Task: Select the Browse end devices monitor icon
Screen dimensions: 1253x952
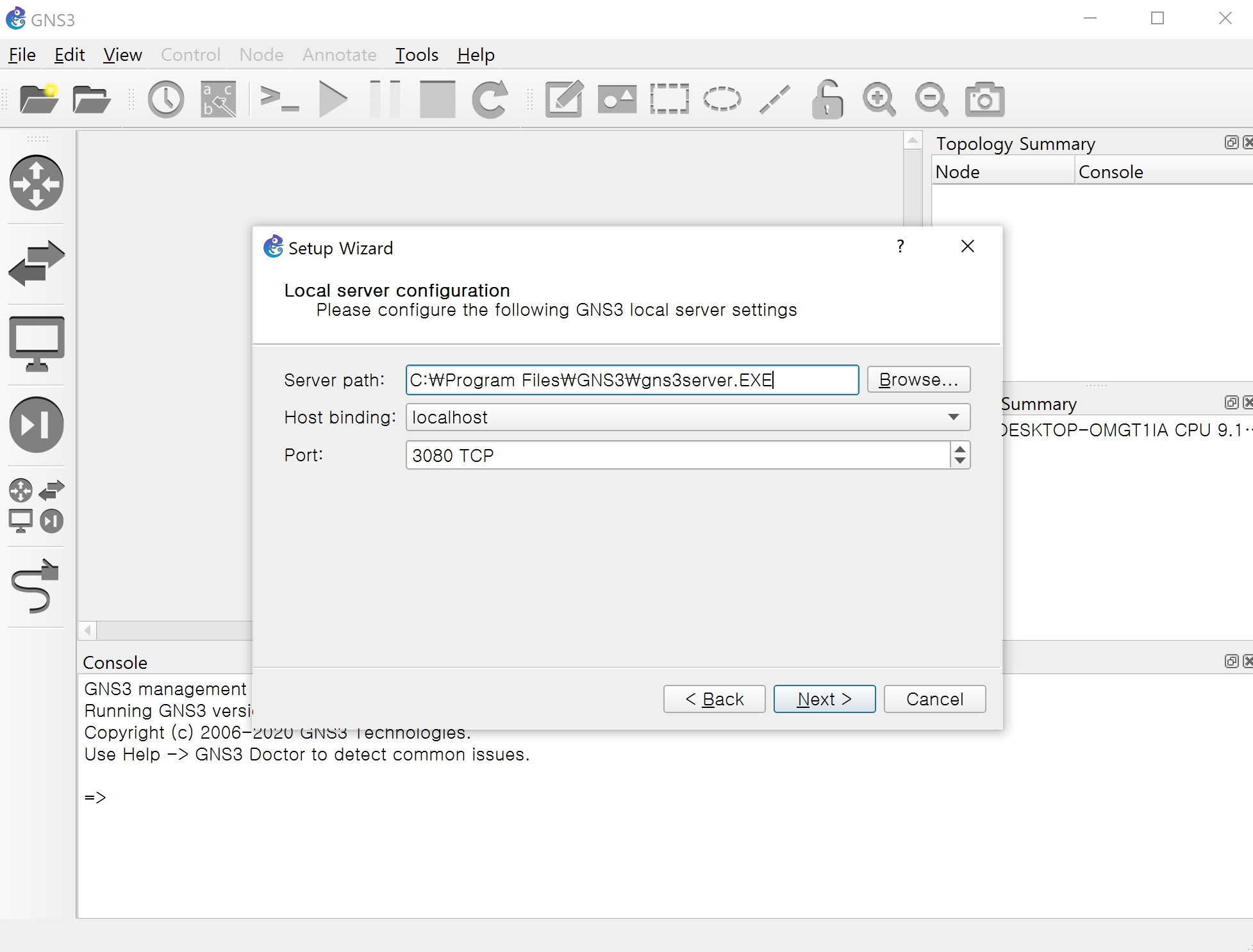Action: click(37, 343)
